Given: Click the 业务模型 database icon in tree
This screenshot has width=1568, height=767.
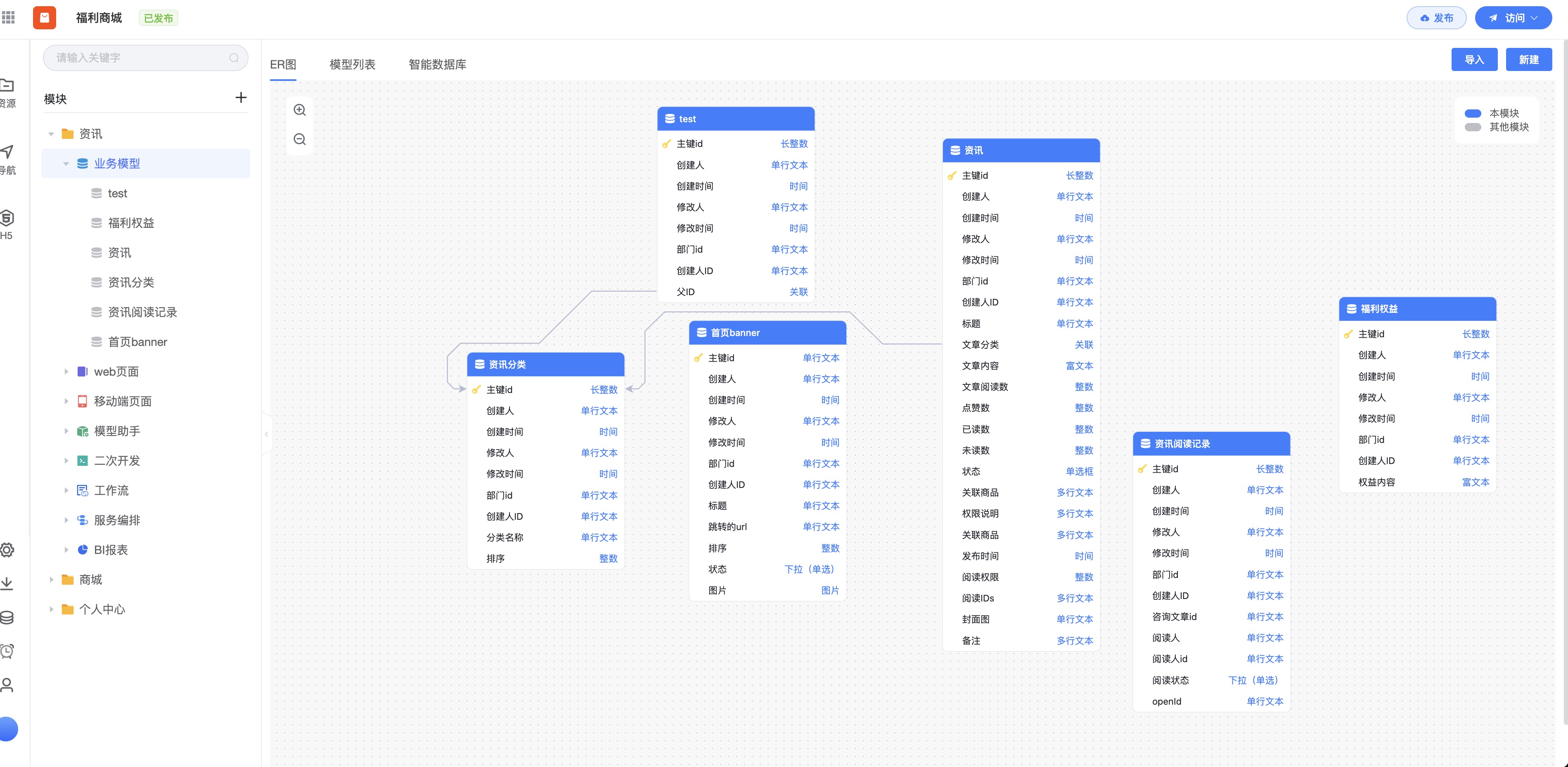Looking at the screenshot, I should (82, 163).
